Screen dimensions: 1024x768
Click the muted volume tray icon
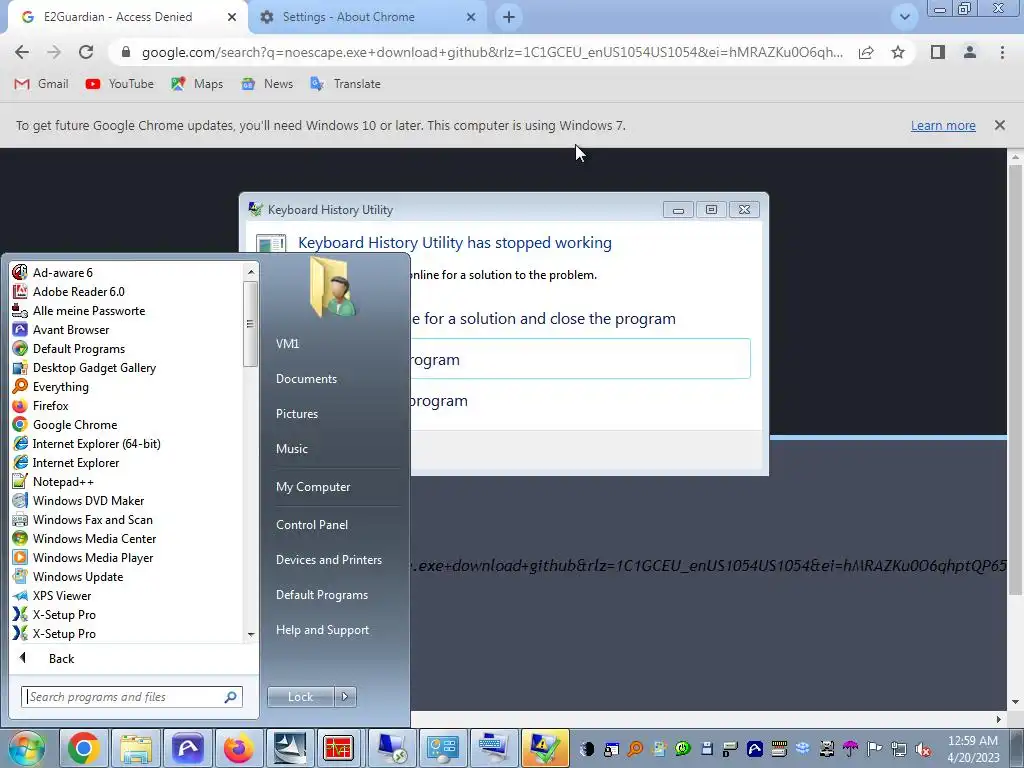(923, 748)
